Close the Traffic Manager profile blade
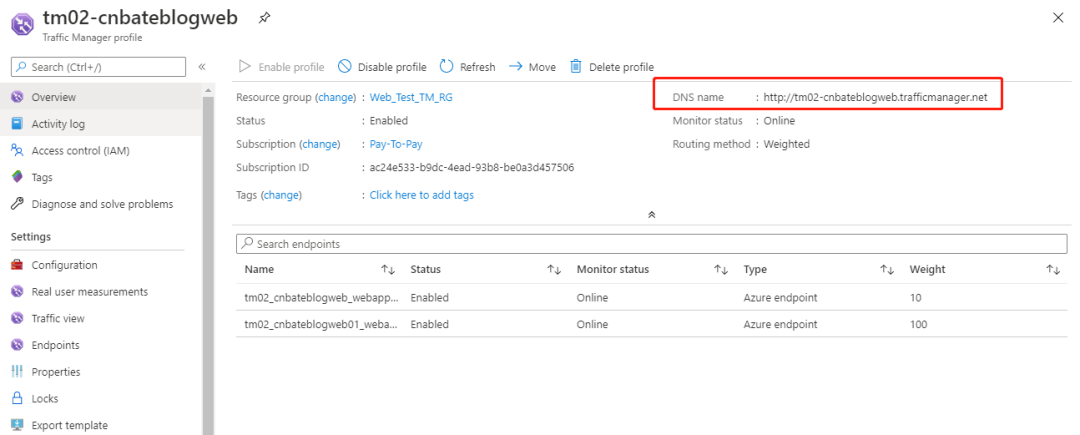The width and height of the screenshot is (1080, 435). [1058, 18]
